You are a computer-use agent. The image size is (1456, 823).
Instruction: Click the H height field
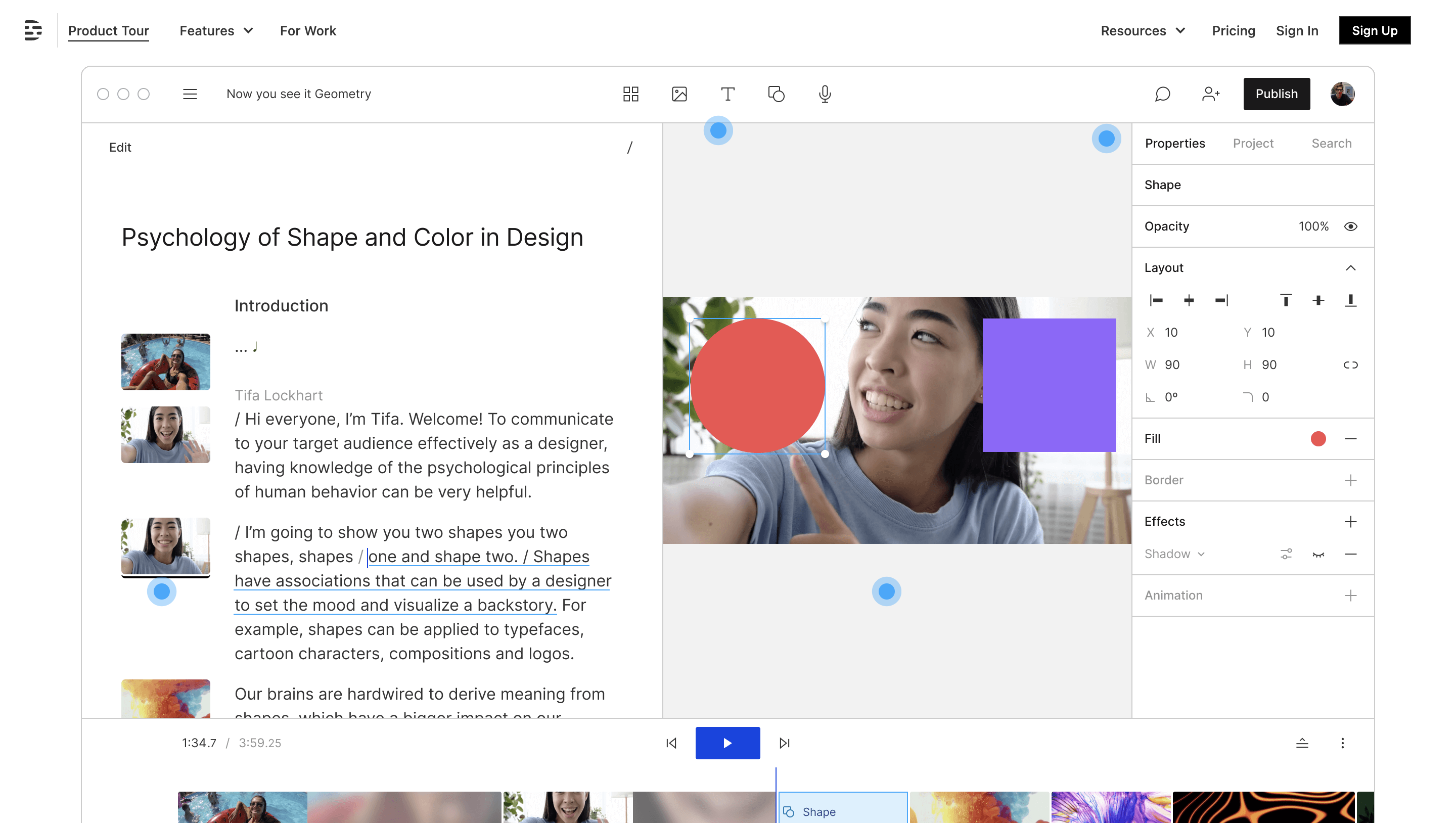(x=1269, y=364)
